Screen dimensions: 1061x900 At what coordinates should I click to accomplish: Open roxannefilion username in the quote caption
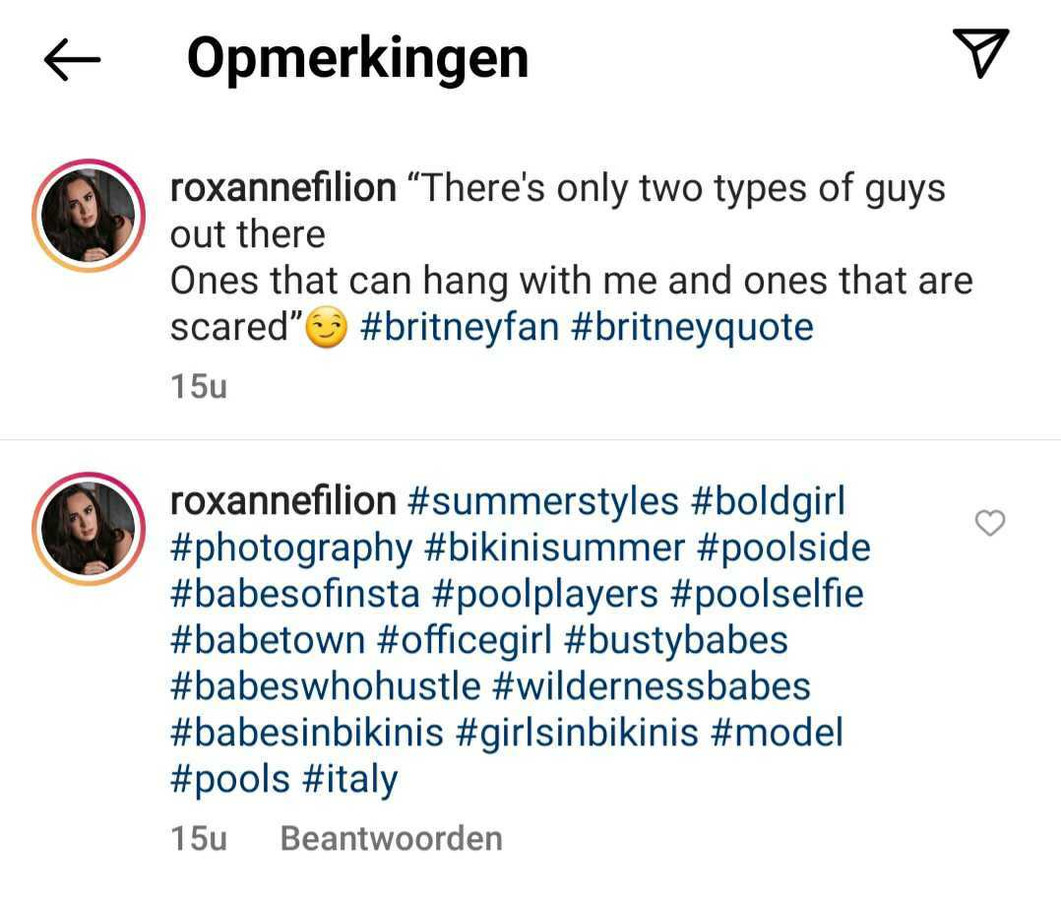click(283, 188)
